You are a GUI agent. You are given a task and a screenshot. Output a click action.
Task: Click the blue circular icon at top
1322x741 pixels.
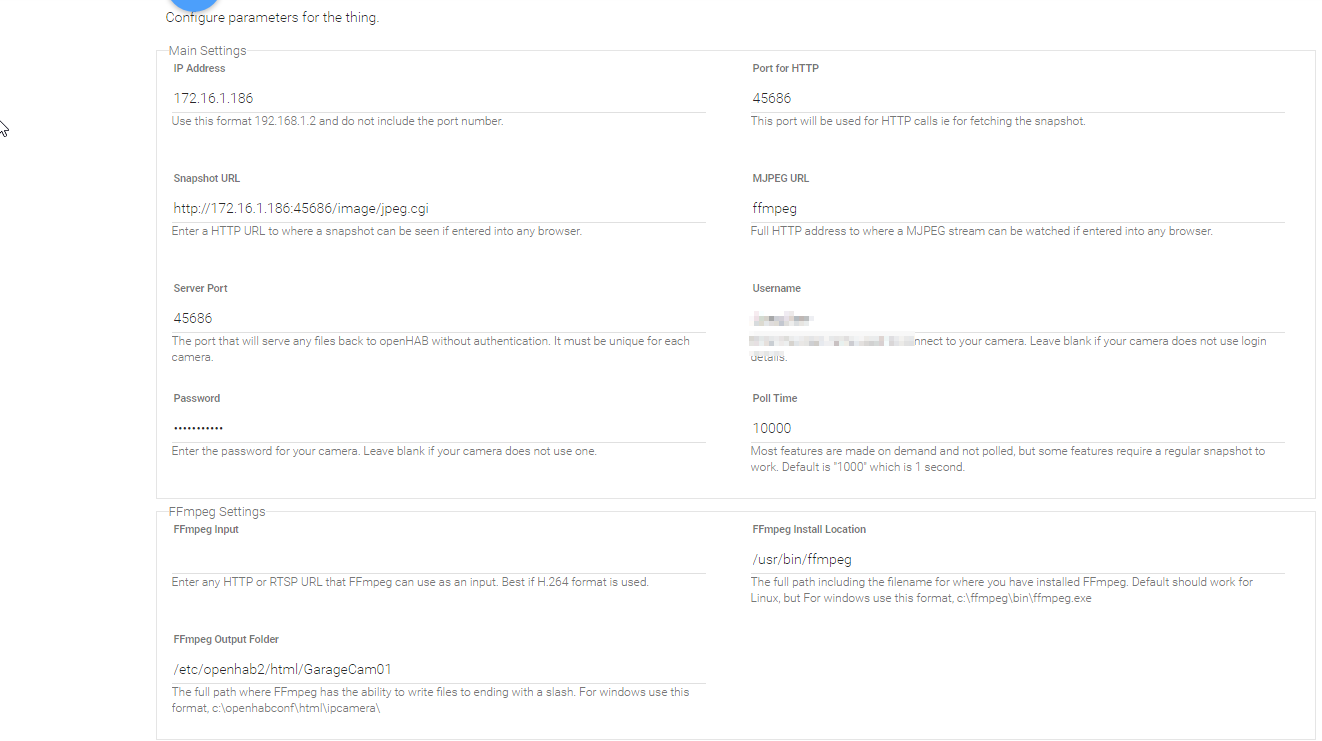pyautogui.click(x=193, y=3)
